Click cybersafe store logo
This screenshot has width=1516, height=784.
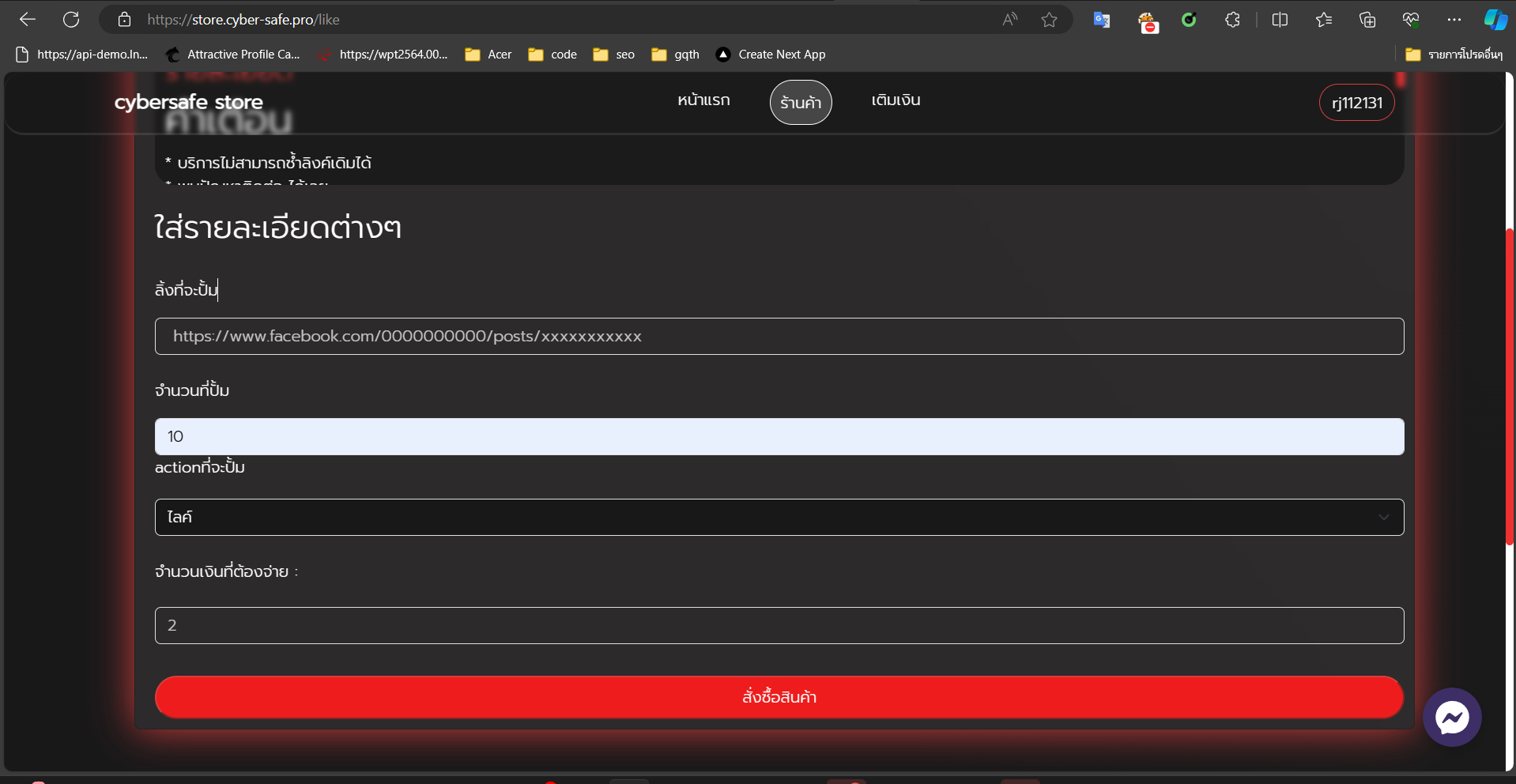click(188, 102)
